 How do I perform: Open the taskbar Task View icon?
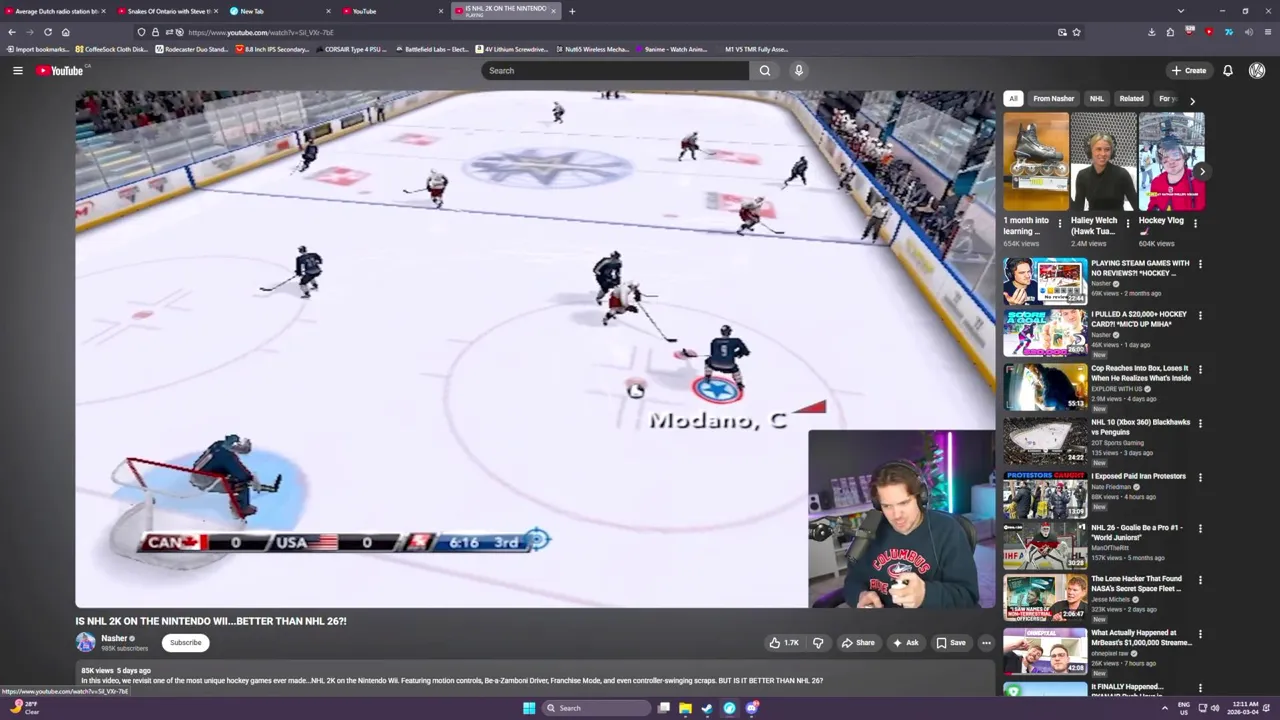click(x=663, y=708)
